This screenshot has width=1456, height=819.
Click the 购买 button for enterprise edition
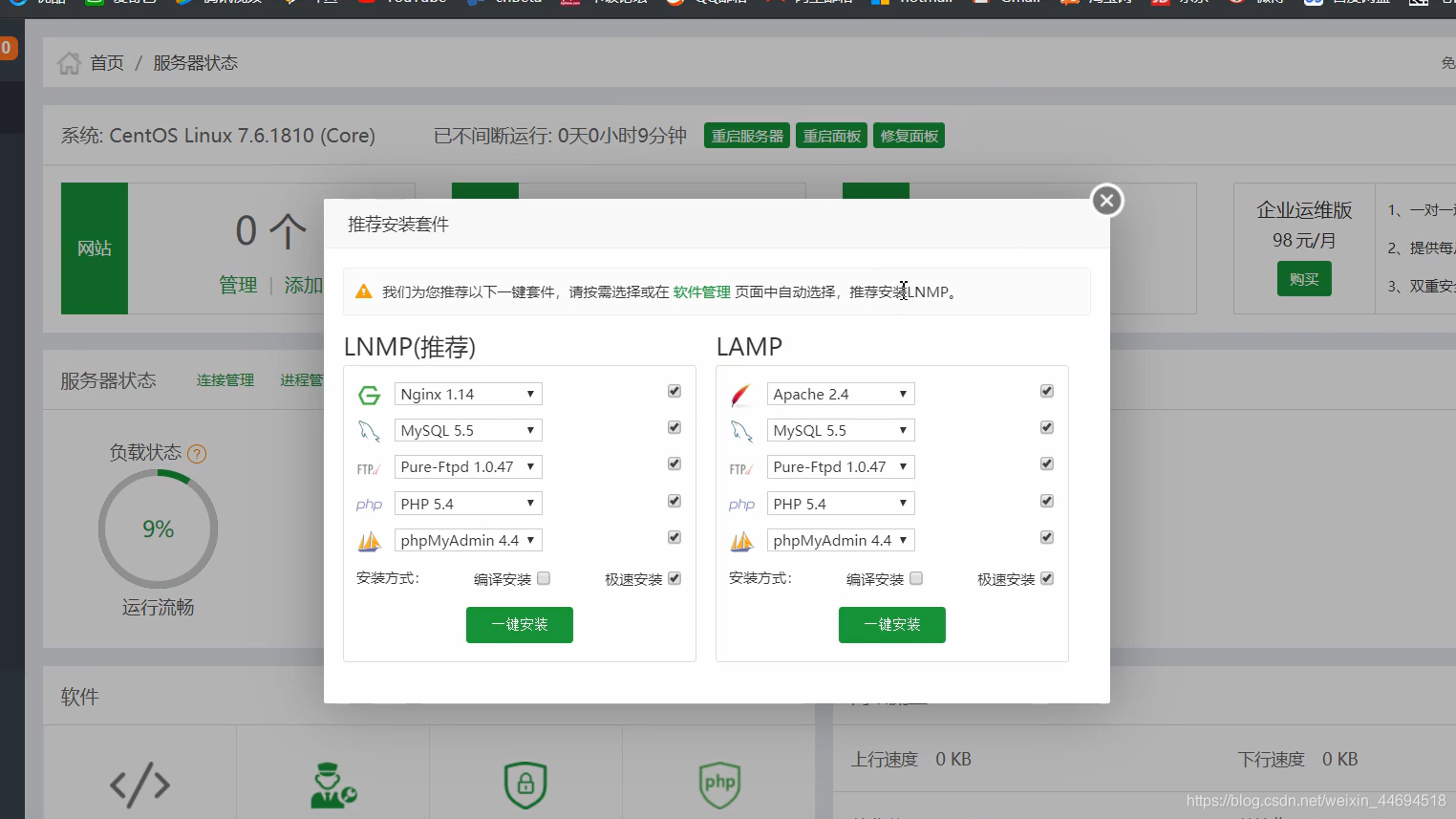coord(1304,279)
